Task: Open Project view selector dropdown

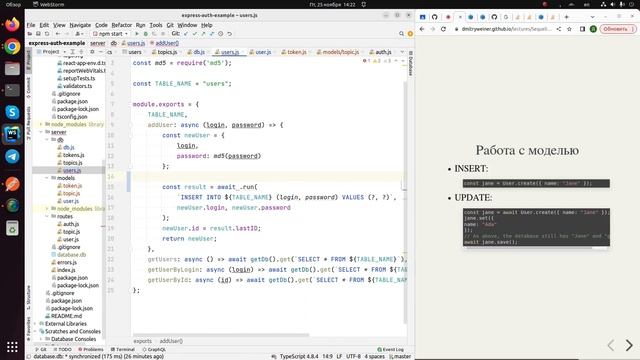Action: pos(51,52)
